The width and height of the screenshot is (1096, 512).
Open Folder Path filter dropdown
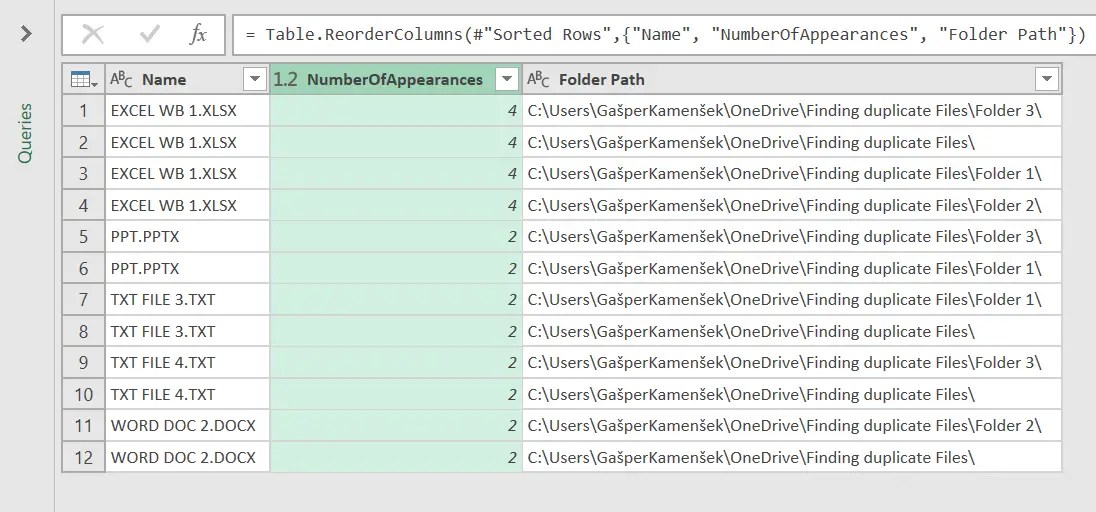pyautogui.click(x=1047, y=80)
